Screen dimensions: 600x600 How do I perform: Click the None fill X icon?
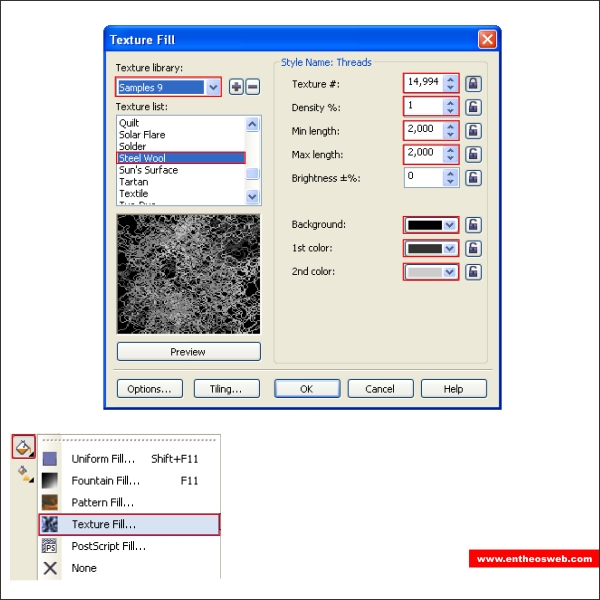(50, 568)
